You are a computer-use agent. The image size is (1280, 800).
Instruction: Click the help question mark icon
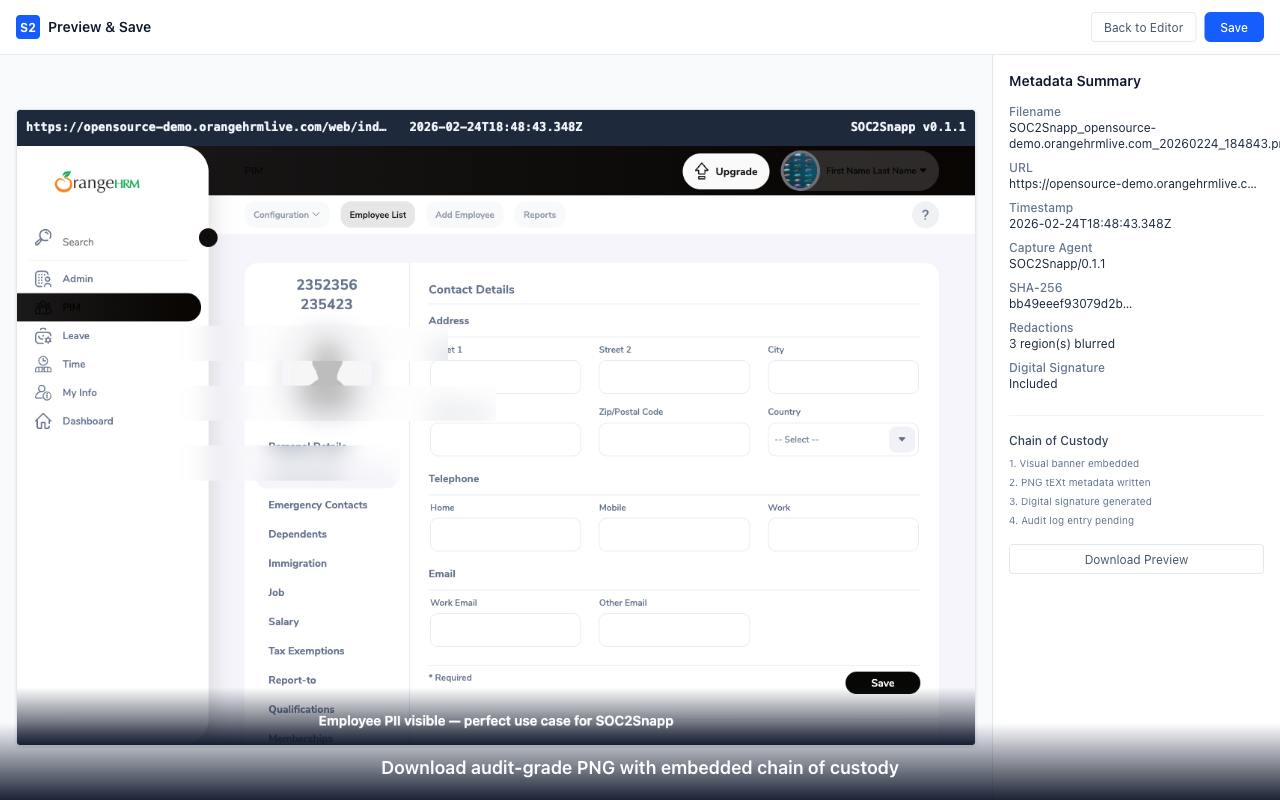(x=925, y=214)
